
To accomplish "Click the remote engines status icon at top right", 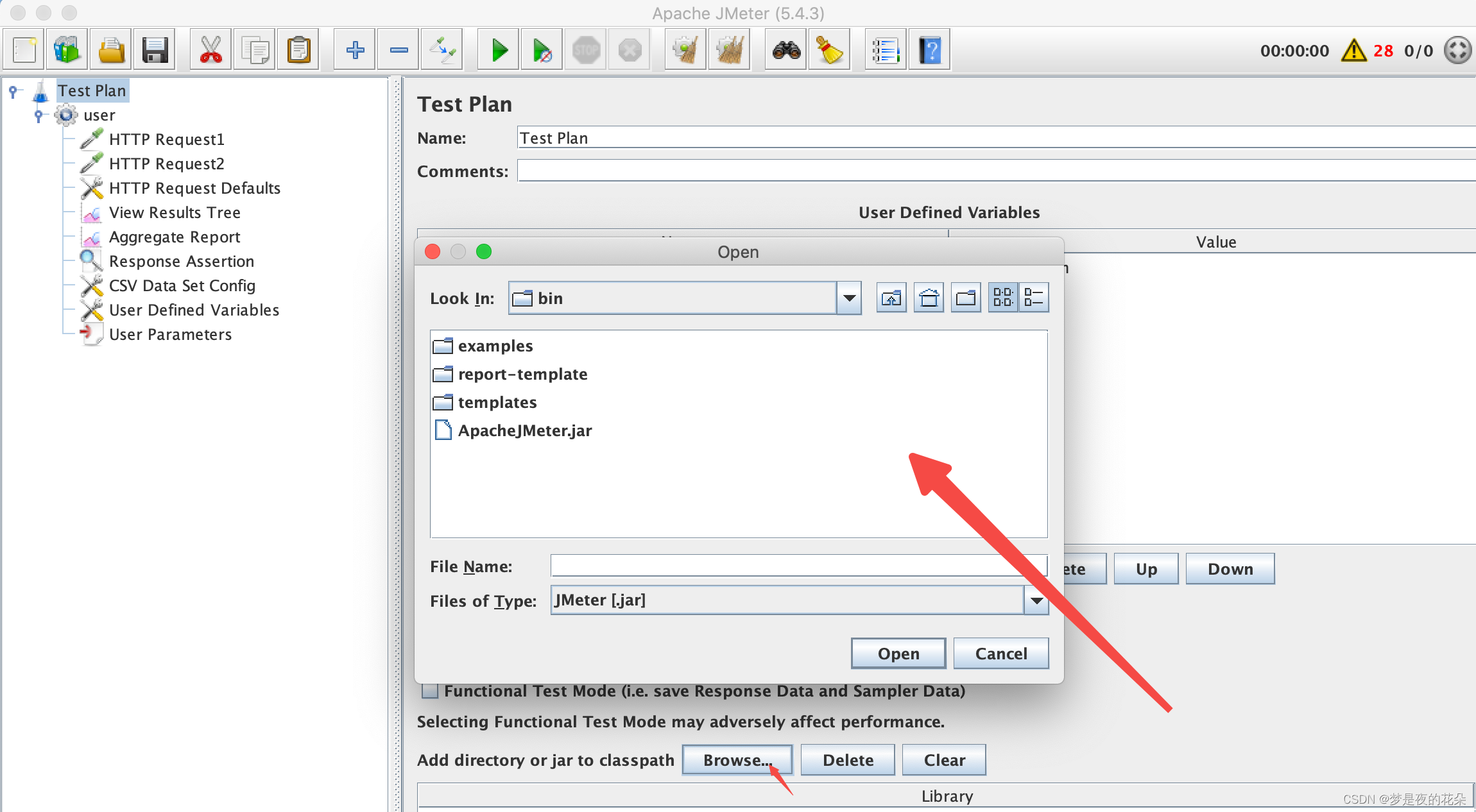I will 1457,50.
